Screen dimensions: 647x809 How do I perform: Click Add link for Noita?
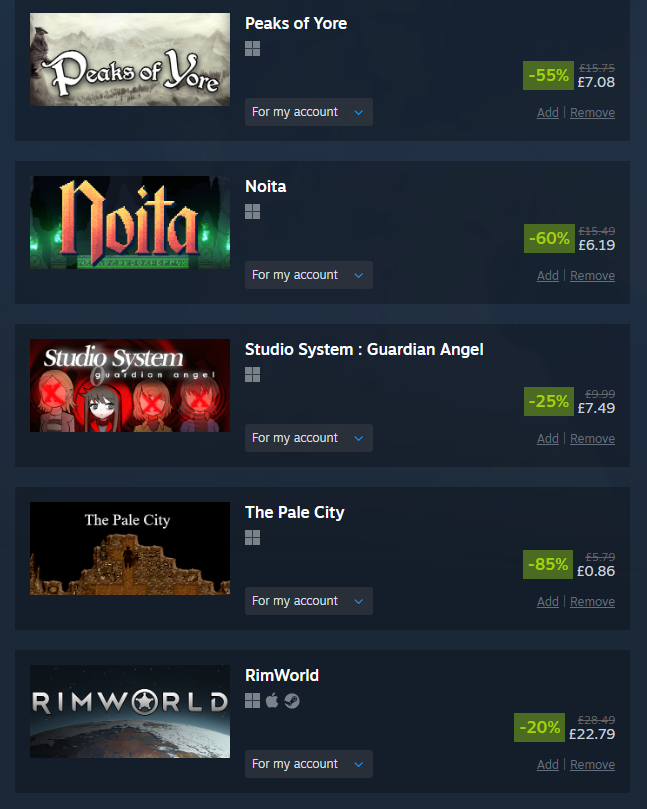(547, 276)
